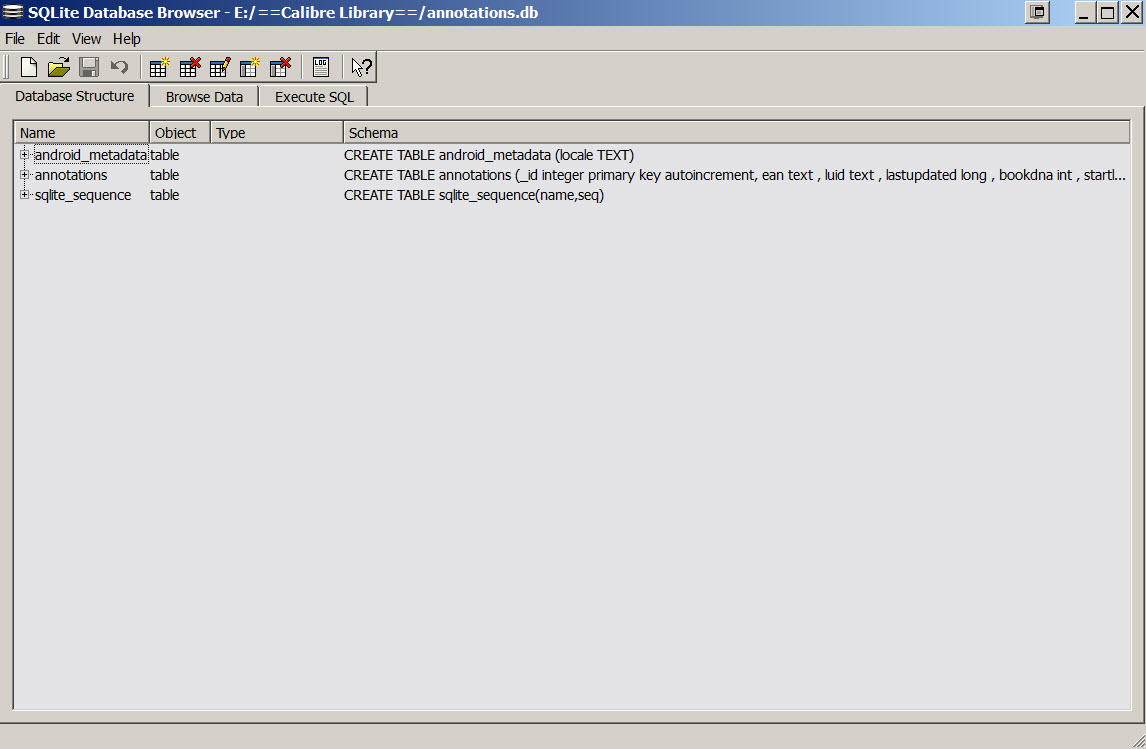Screen dimensions: 1146x749
Task: Select the annotations row name
Action: [x=71, y=175]
